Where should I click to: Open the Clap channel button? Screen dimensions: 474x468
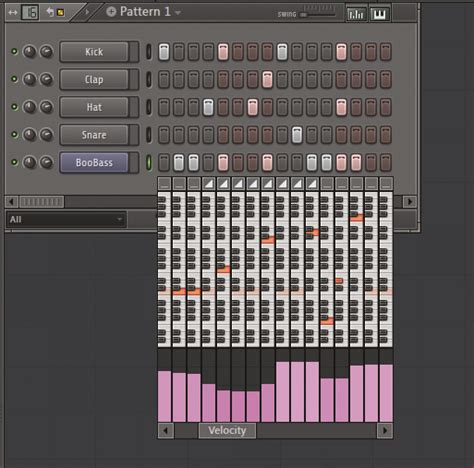(x=94, y=79)
